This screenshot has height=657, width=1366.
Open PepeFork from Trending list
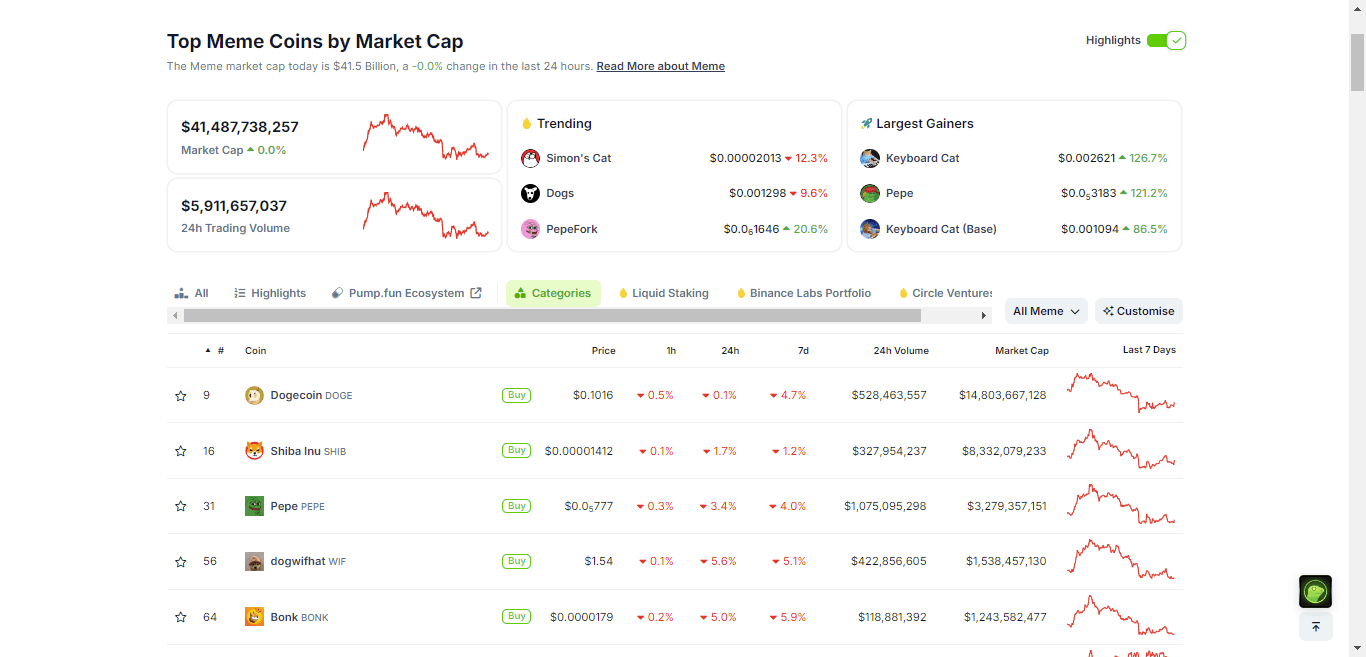coord(572,229)
